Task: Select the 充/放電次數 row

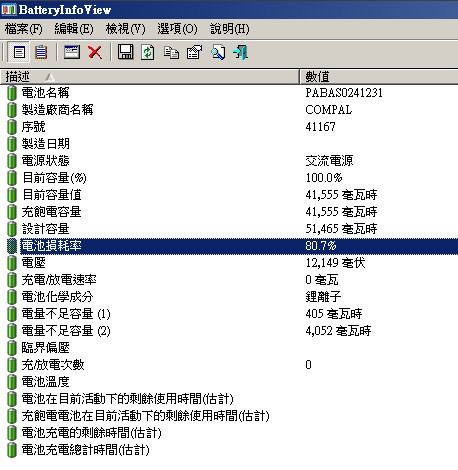Action: point(229,365)
